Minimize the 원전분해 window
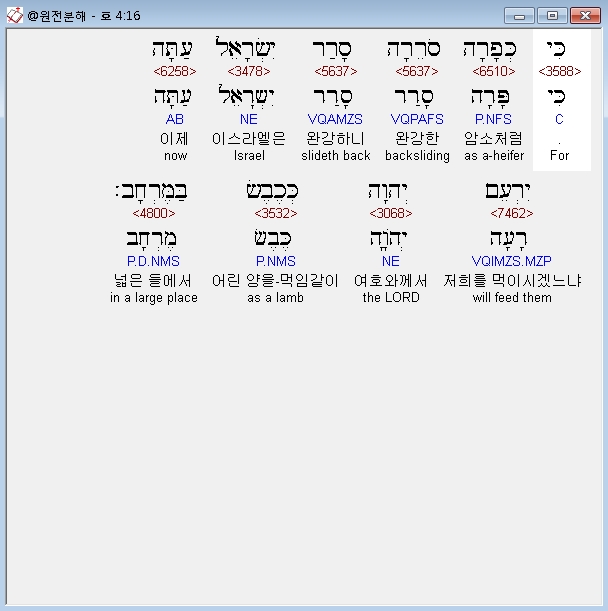The image size is (608, 611). [519, 16]
